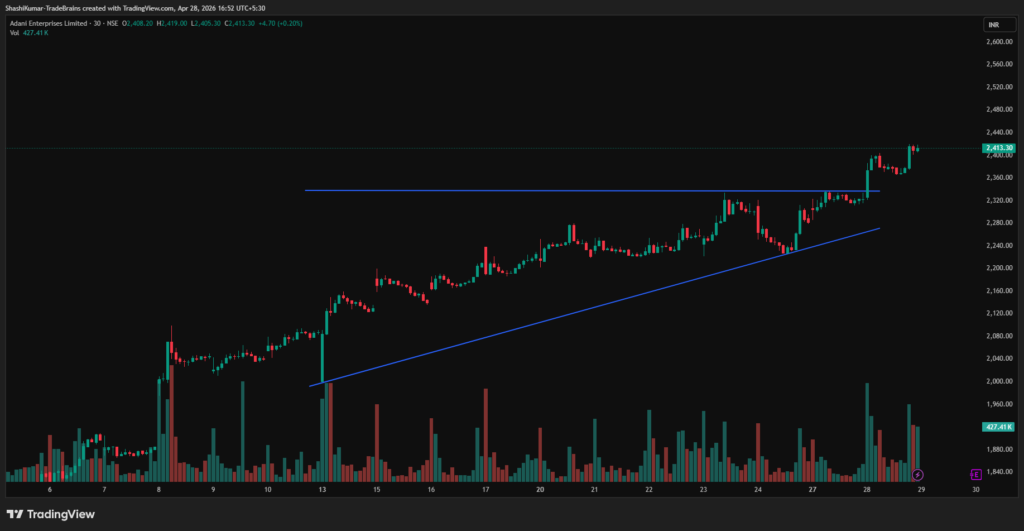The height and width of the screenshot is (531, 1024).
Task: Click the date label 20 on time axis
Action: pyautogui.click(x=540, y=491)
